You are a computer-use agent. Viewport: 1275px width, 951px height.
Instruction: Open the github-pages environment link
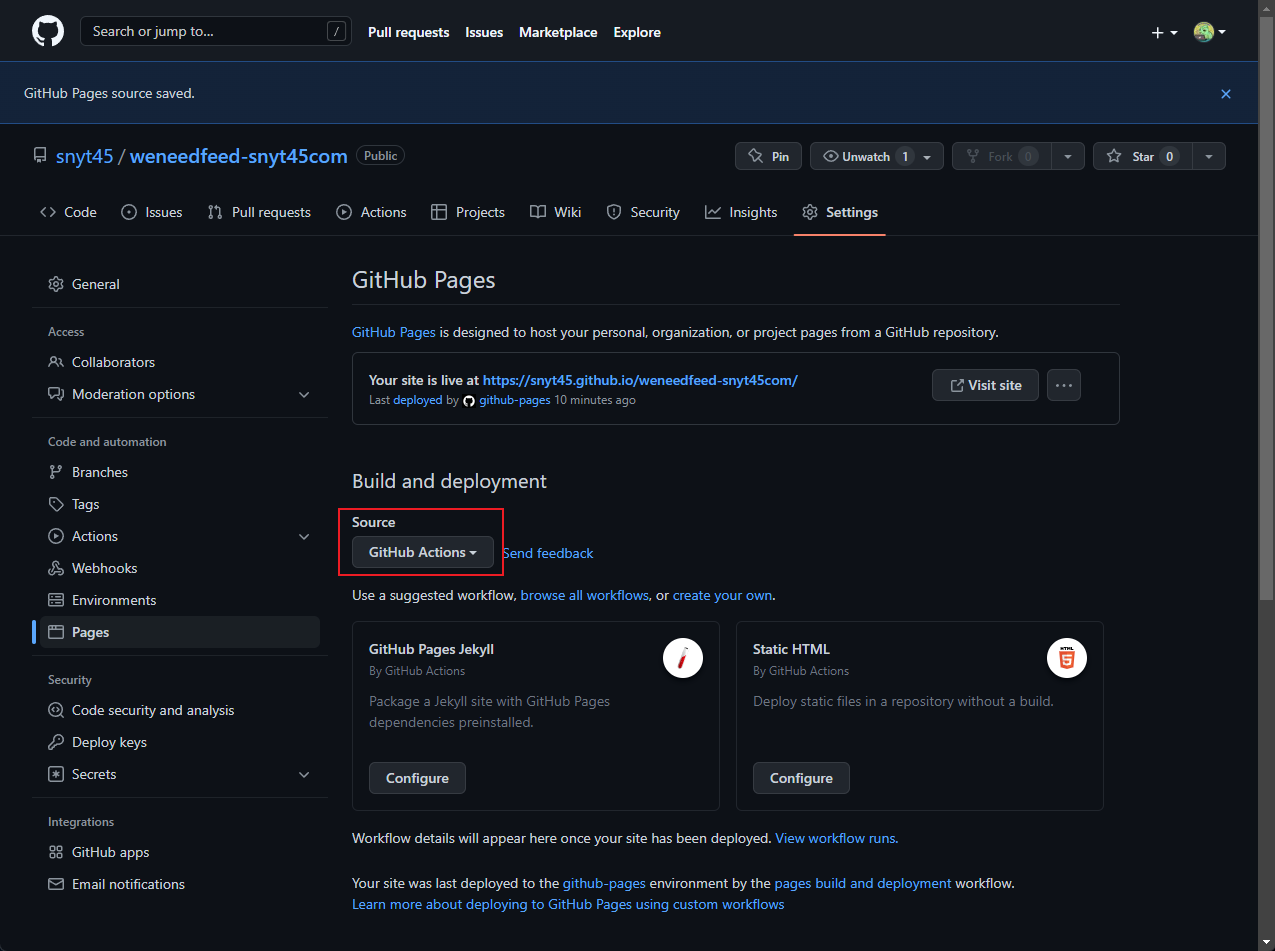coord(604,884)
